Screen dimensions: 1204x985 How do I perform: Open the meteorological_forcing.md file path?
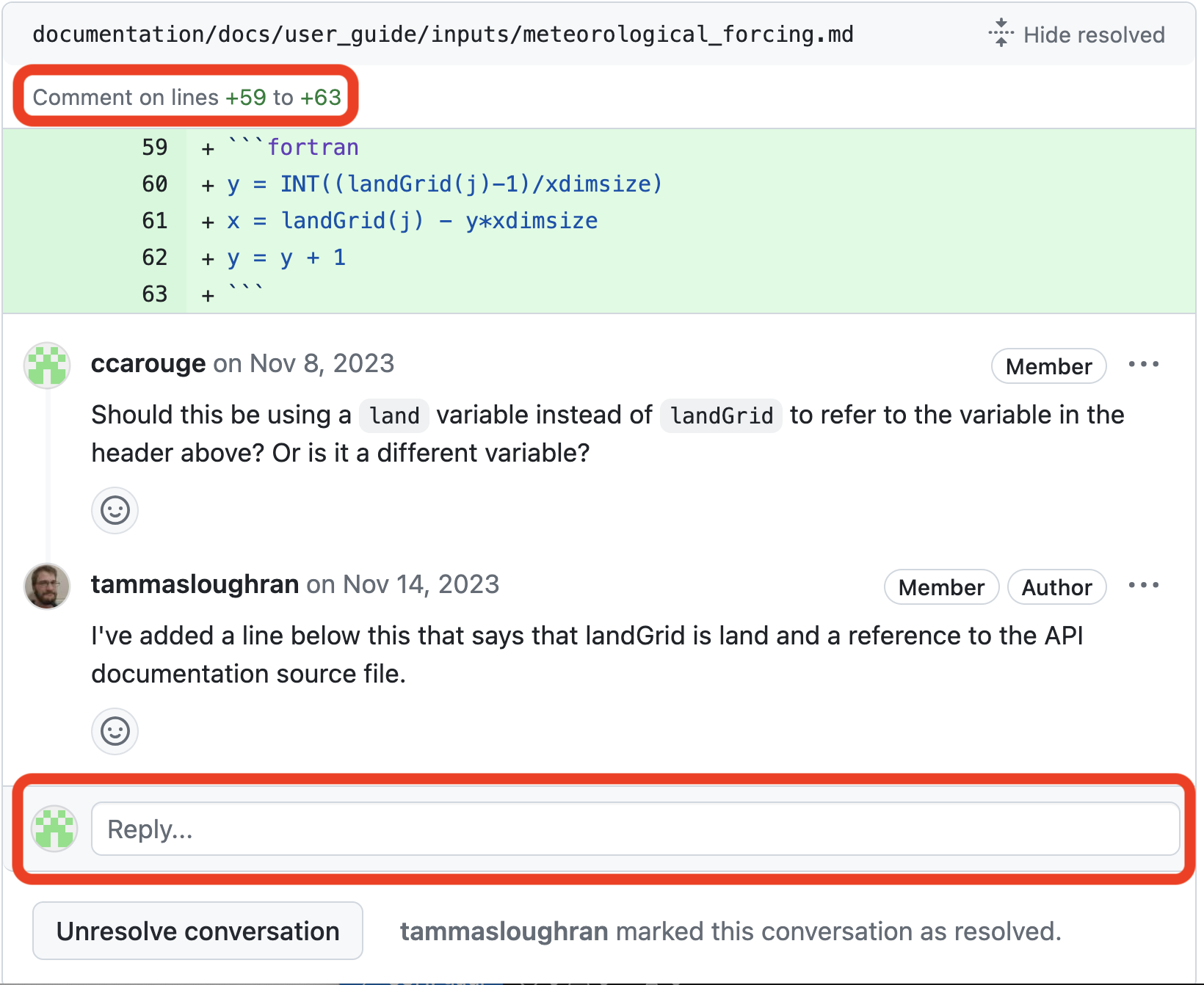click(443, 34)
